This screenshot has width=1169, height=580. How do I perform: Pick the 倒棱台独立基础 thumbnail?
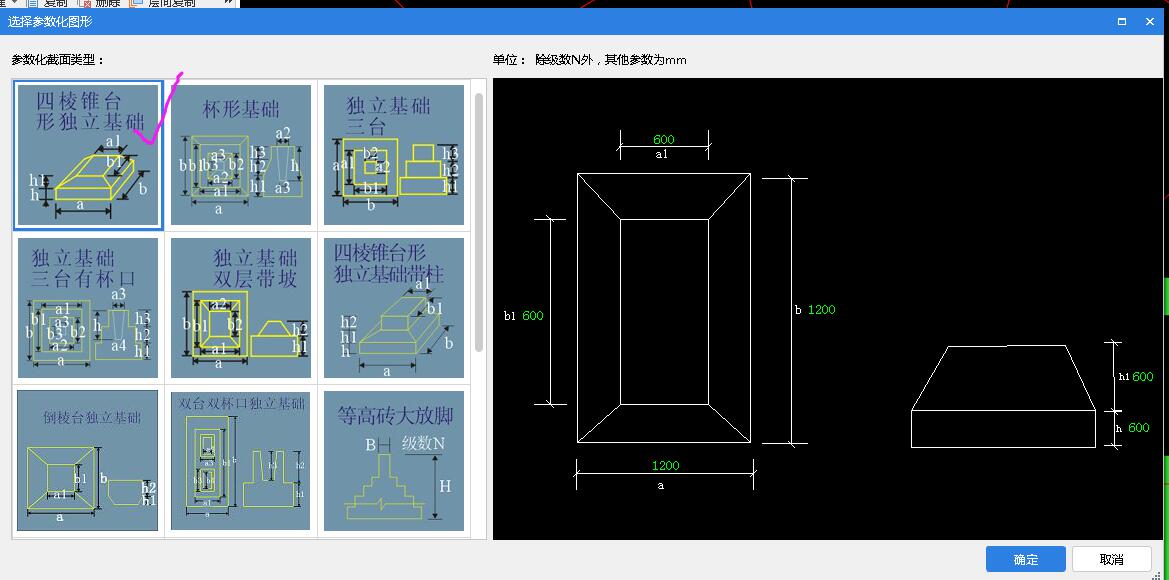(x=88, y=460)
